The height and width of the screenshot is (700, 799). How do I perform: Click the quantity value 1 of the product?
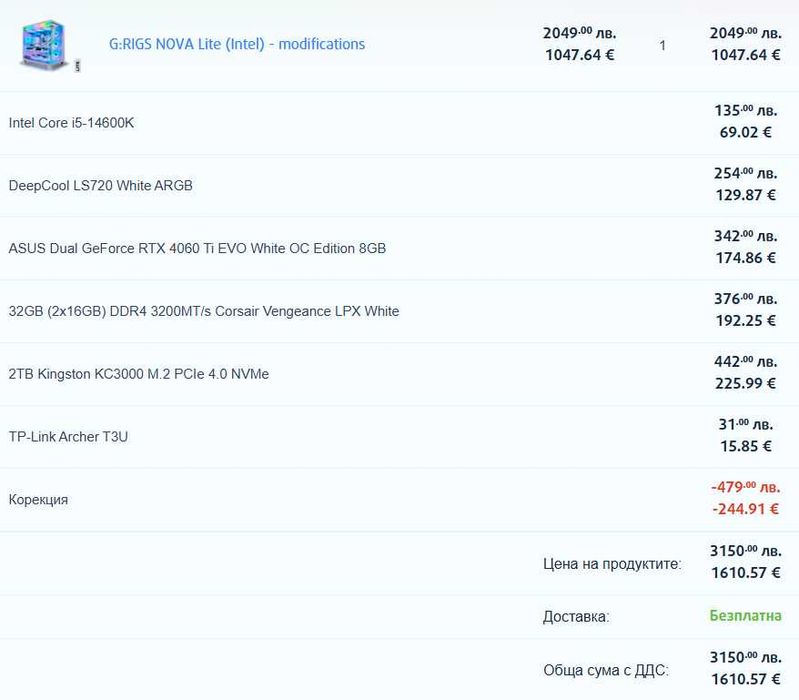(x=662, y=45)
